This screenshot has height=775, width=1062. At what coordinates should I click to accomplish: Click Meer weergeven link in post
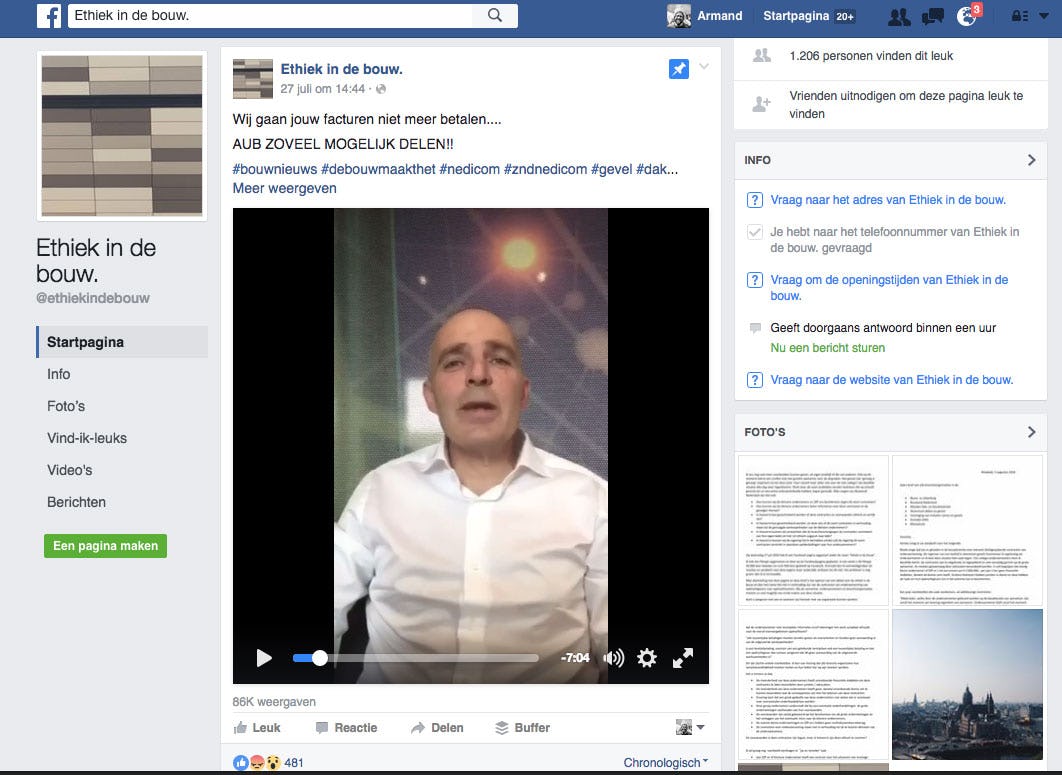point(284,188)
